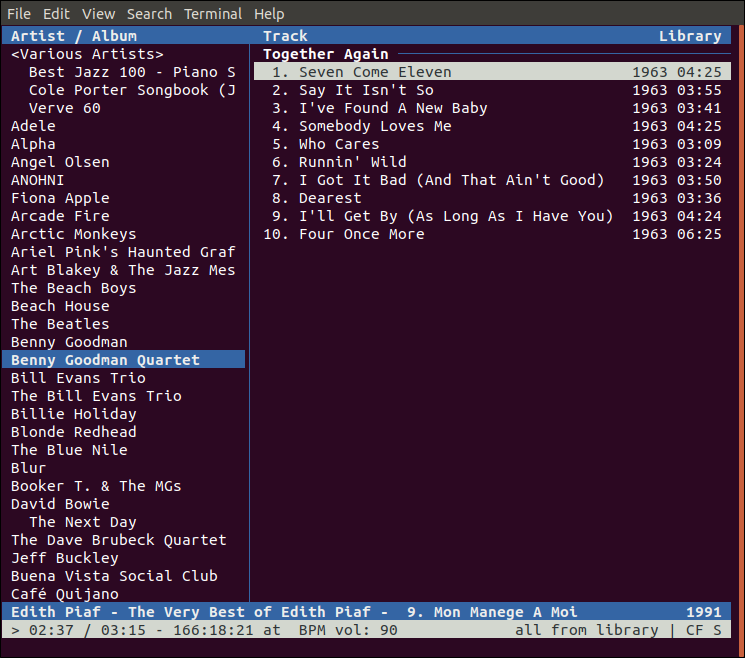Click the Artist / Album column header
The width and height of the screenshot is (745, 658).
pyautogui.click(x=74, y=36)
